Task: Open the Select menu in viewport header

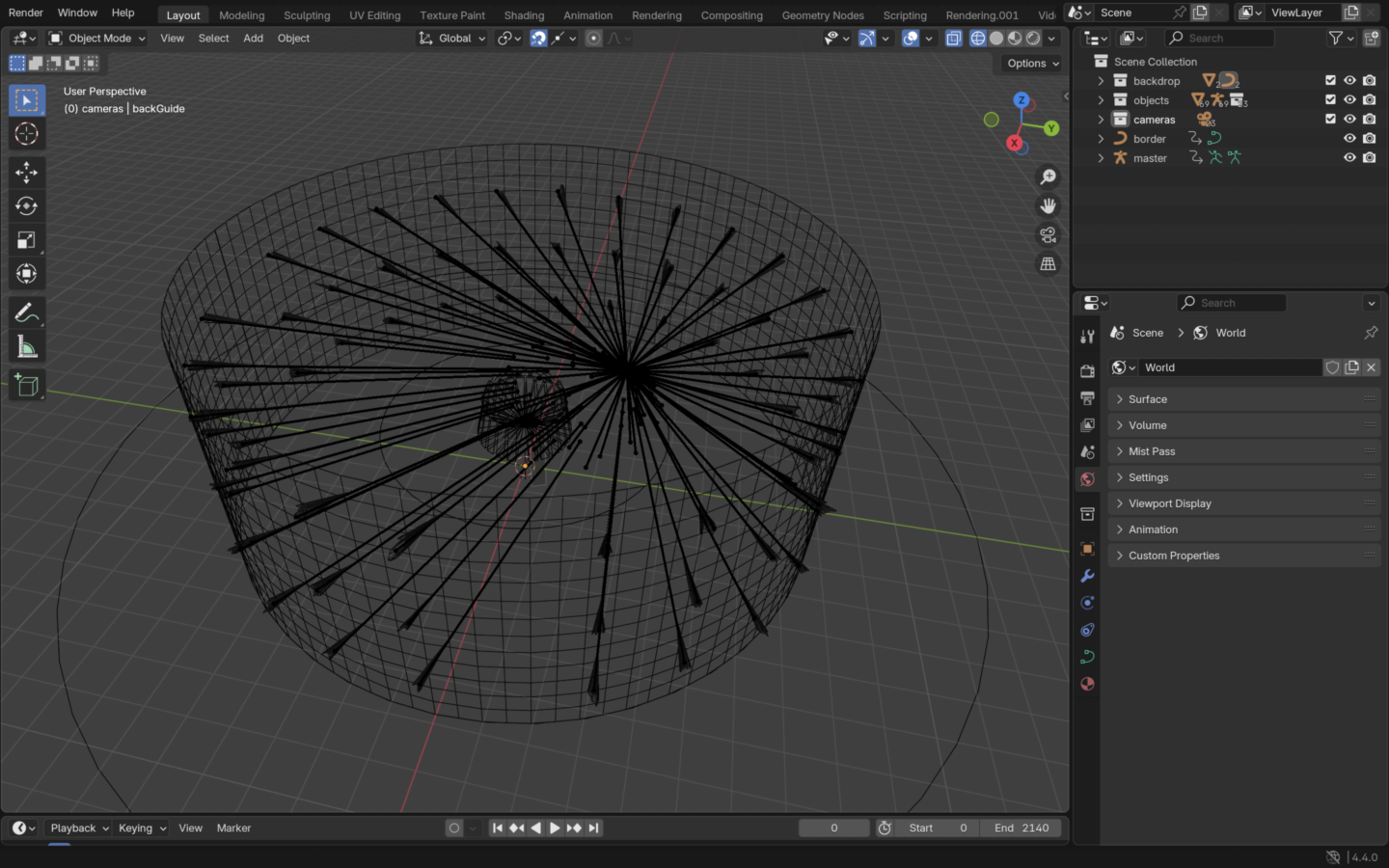Action: coord(213,39)
